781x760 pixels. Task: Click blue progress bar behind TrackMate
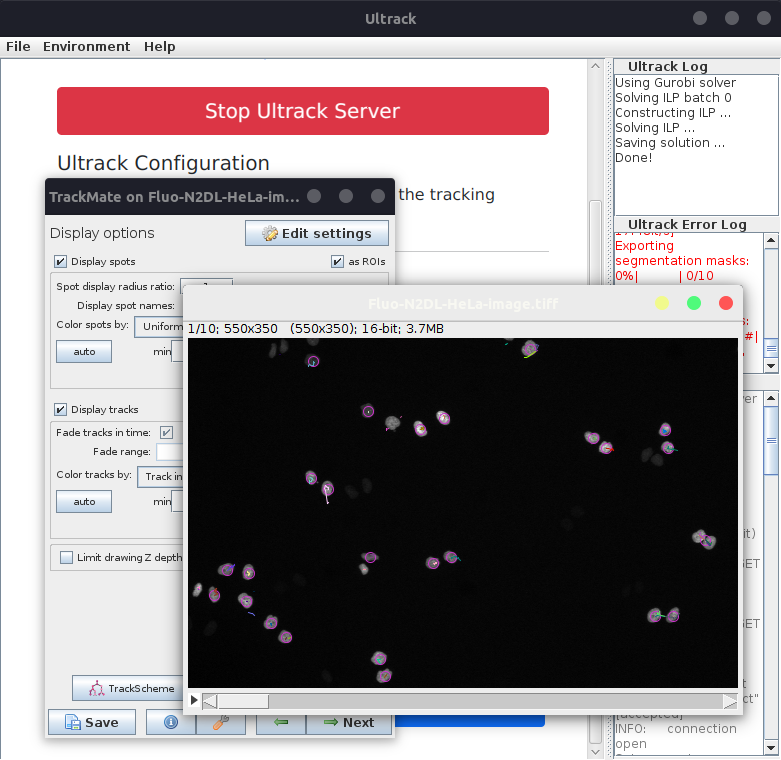469,721
